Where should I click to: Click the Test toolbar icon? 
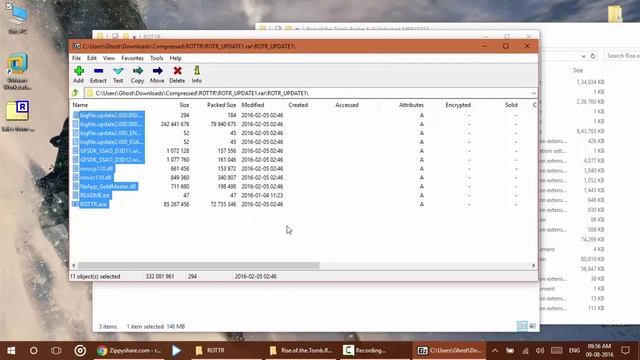[118, 75]
